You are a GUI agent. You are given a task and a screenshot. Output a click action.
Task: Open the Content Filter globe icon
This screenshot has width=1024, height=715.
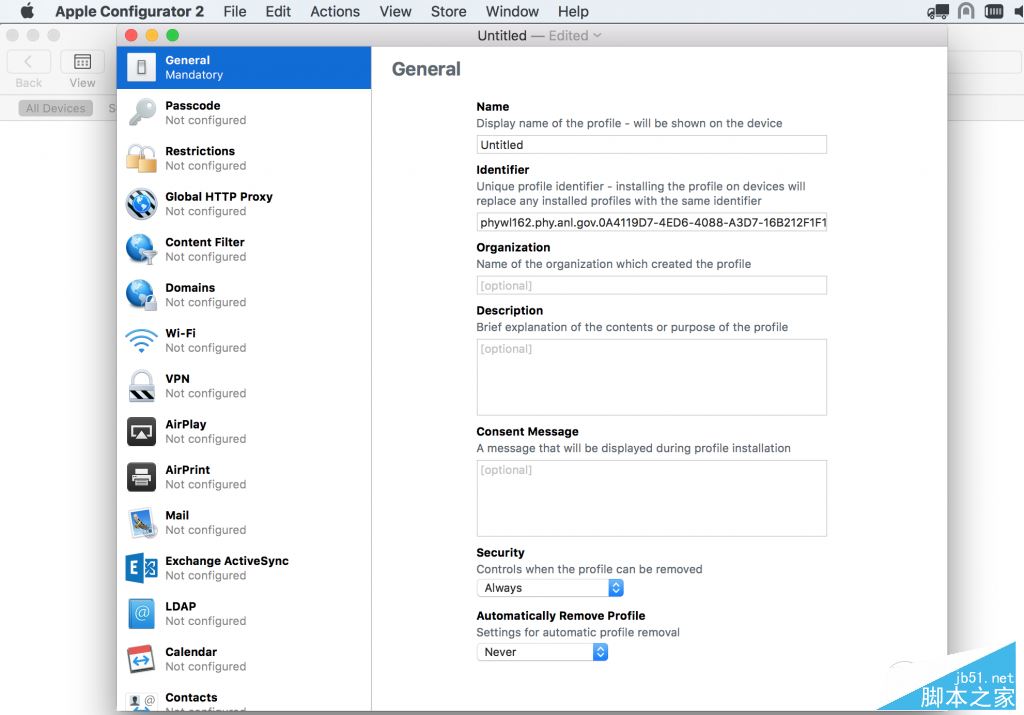pyautogui.click(x=141, y=249)
